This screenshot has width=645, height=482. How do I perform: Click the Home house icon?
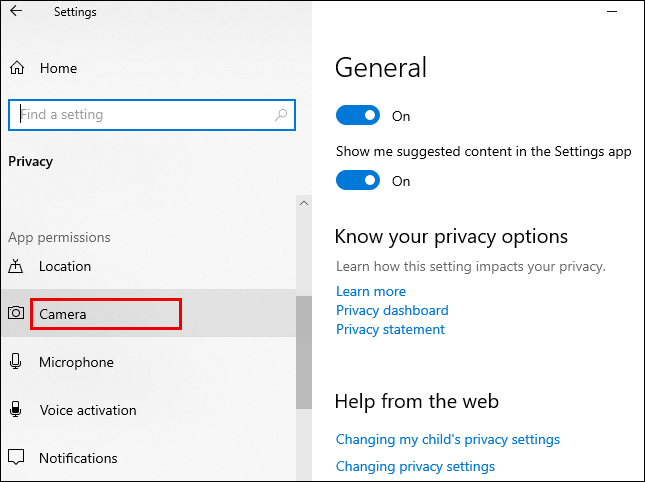pos(16,68)
